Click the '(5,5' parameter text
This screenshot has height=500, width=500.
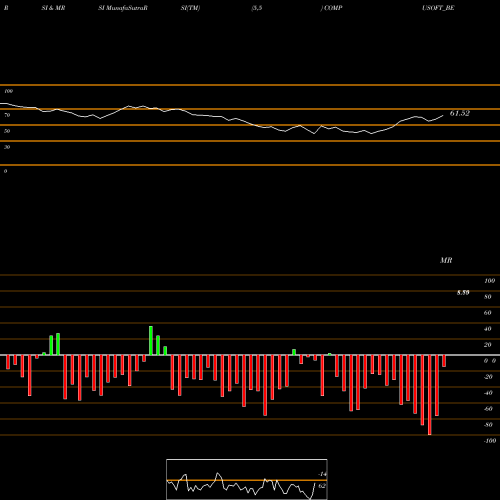(x=257, y=8)
